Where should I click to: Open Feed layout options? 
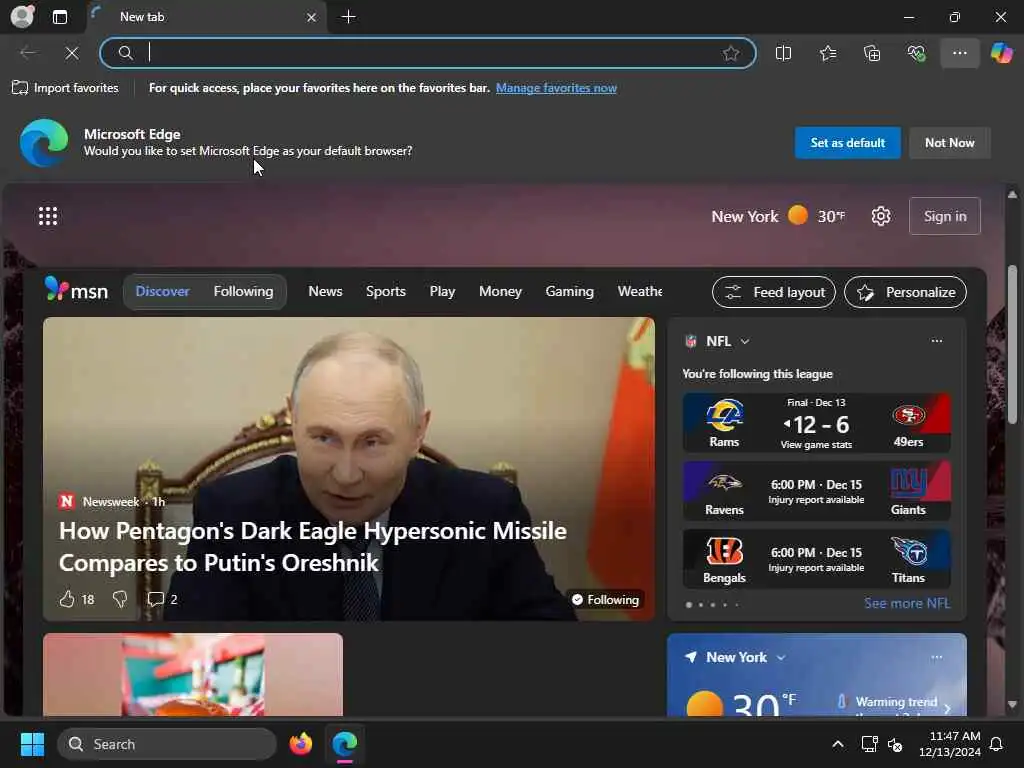click(774, 292)
